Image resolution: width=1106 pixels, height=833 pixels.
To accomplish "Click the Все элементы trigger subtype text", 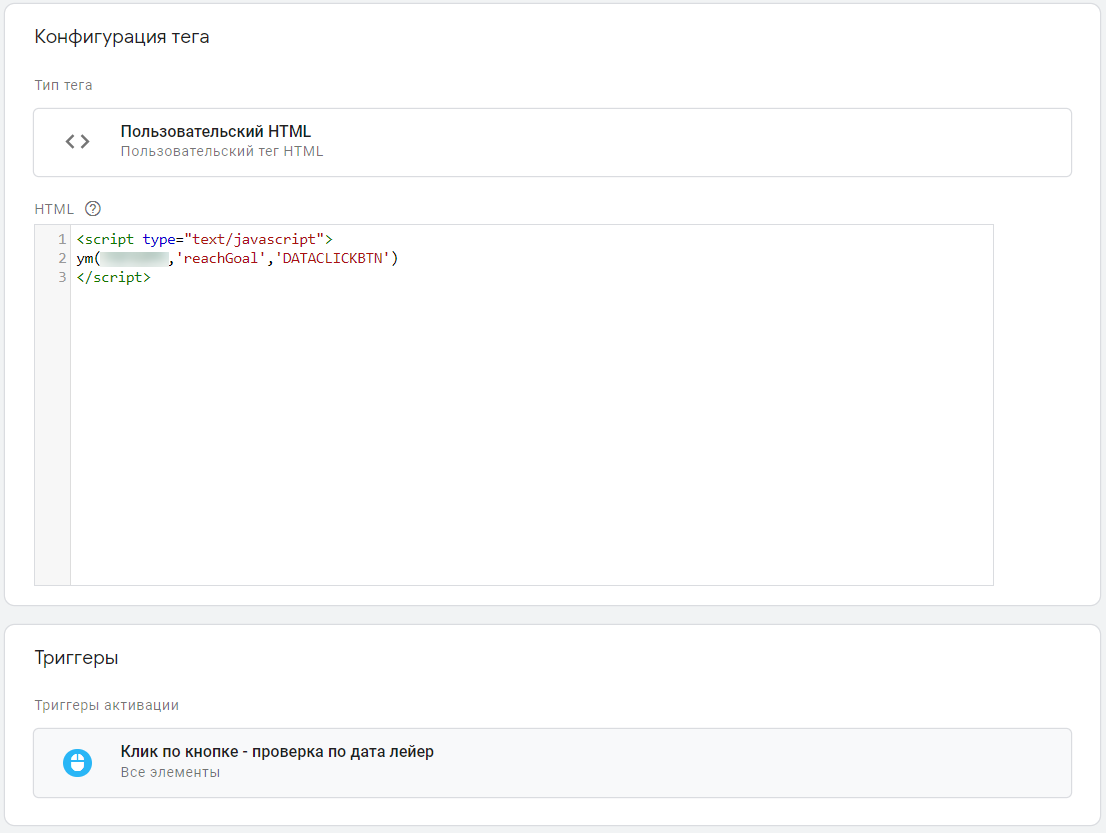I will pyautogui.click(x=170, y=772).
